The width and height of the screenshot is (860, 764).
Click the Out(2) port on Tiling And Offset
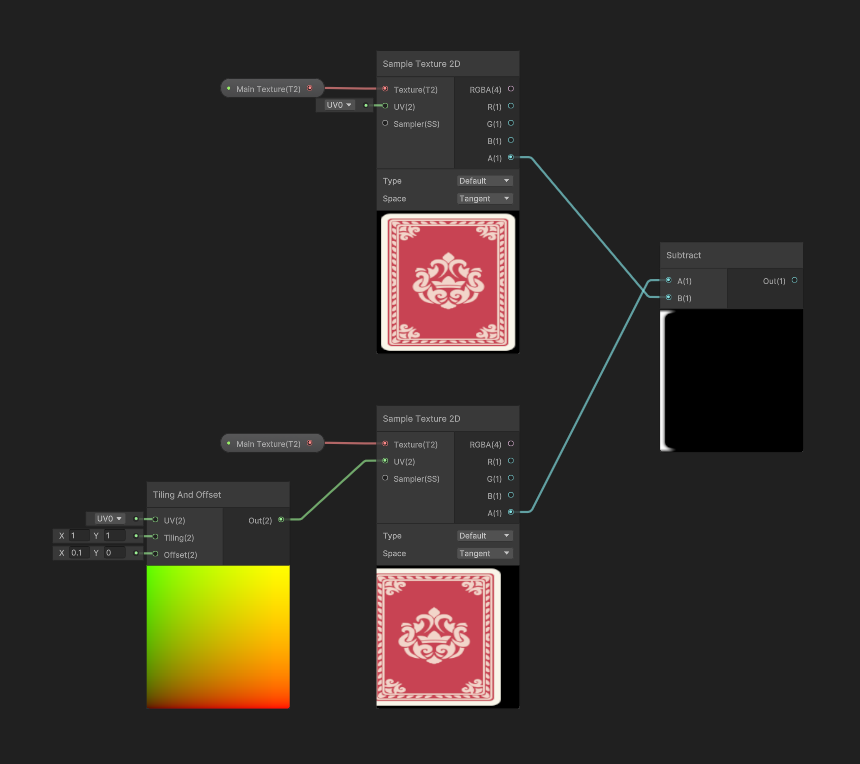281,520
